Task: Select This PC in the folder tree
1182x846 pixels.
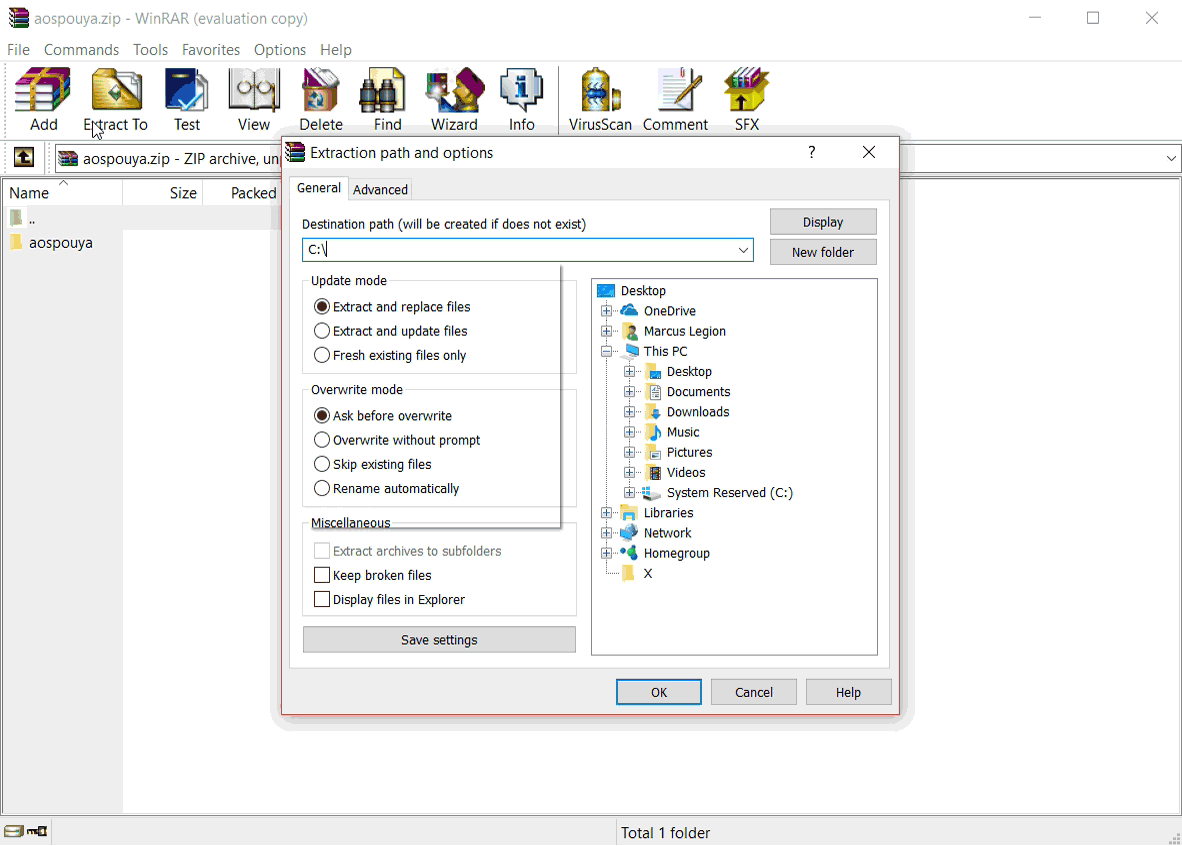Action: [665, 351]
